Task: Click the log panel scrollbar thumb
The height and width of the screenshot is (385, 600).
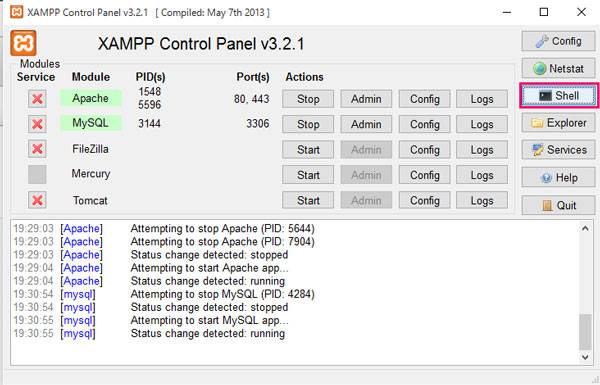Action: [585, 332]
